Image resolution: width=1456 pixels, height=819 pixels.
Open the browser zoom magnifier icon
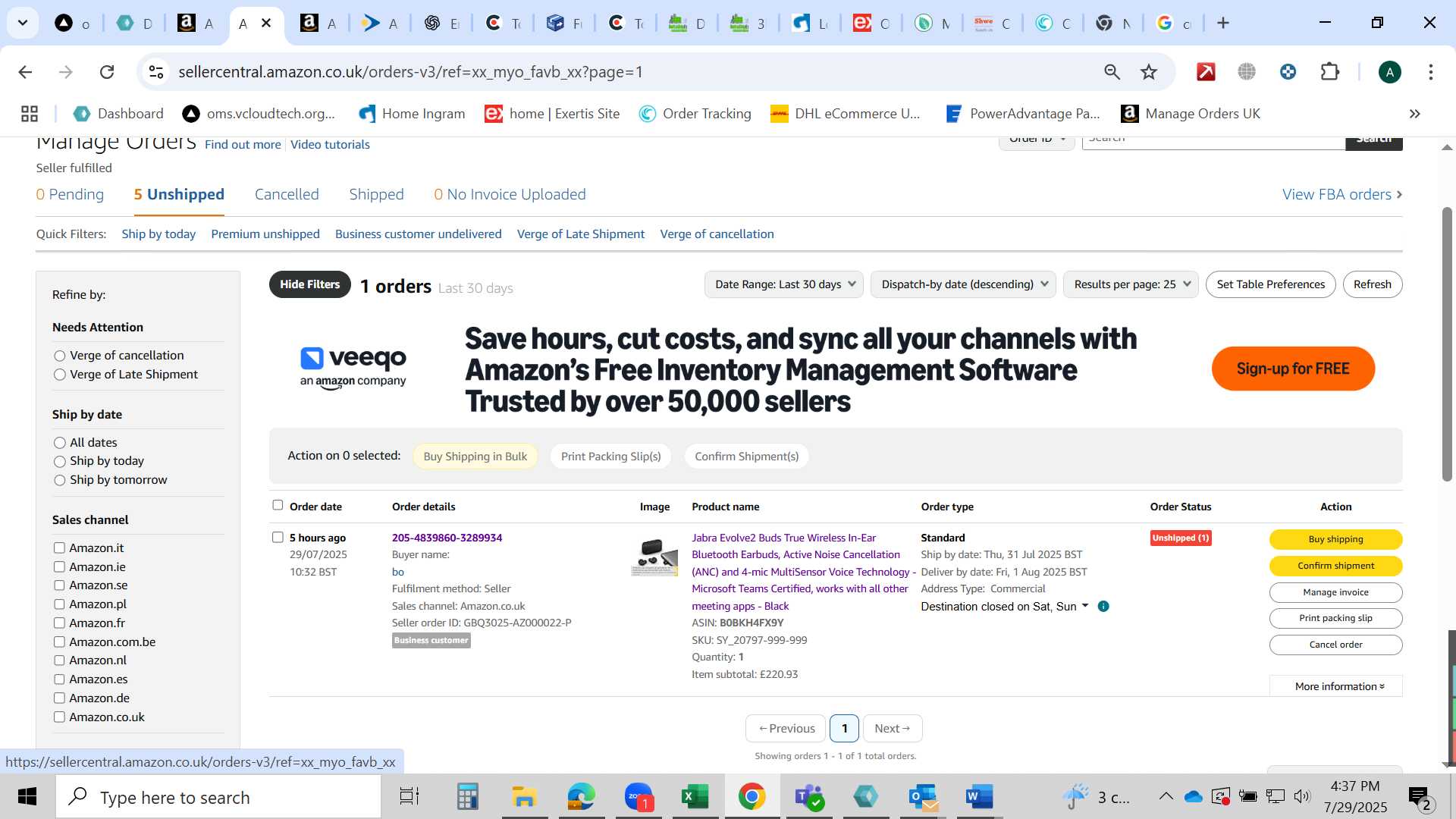coord(1112,72)
